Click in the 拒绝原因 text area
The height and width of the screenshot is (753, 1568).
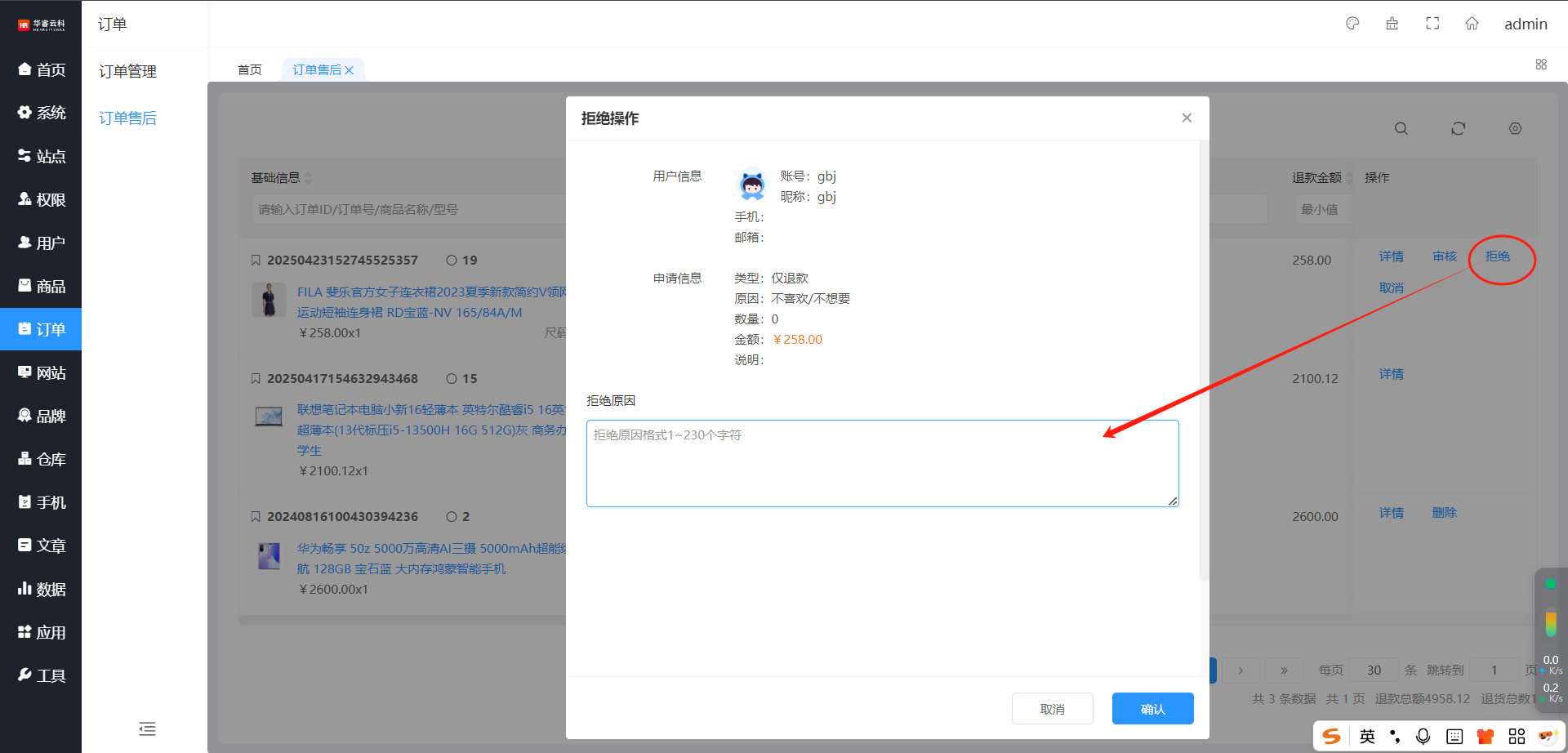[x=882, y=463]
